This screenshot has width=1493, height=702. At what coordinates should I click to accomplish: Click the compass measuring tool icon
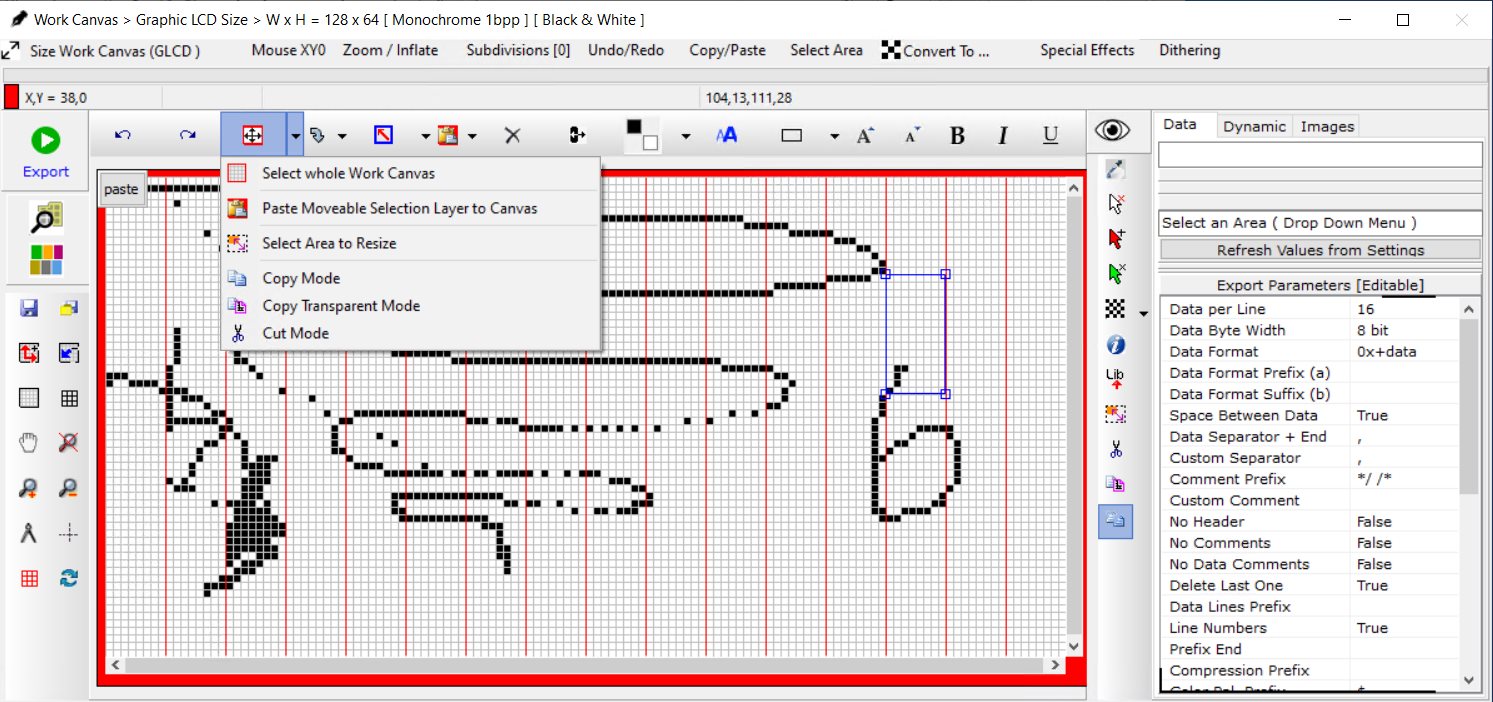point(29,533)
